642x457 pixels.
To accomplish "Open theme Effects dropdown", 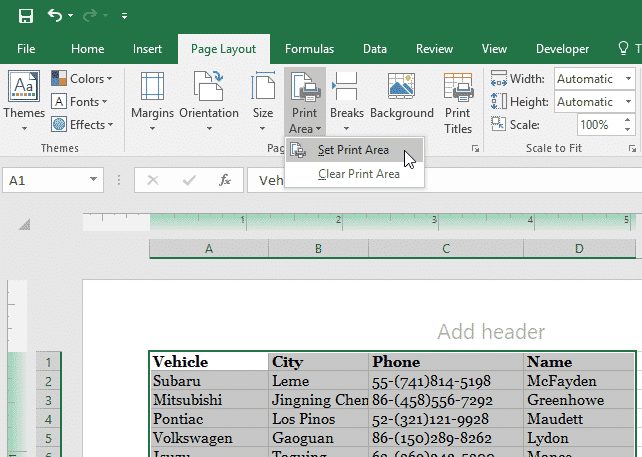I will click(82, 124).
